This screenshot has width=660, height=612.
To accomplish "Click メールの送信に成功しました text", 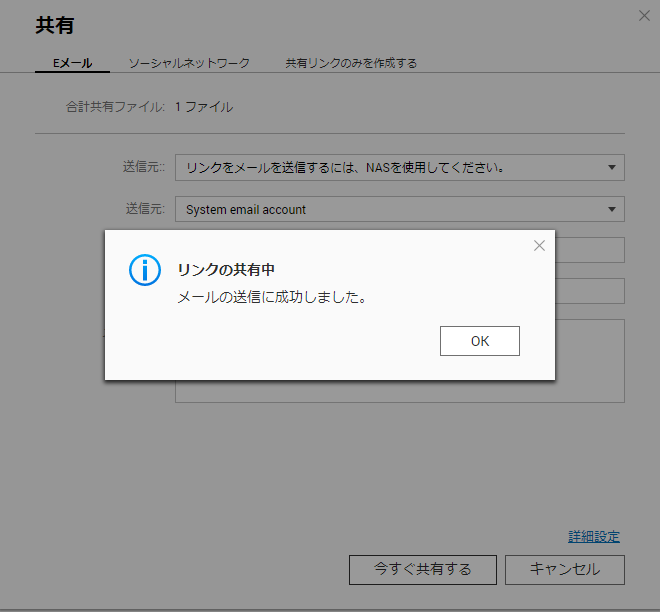I will coord(272,297).
